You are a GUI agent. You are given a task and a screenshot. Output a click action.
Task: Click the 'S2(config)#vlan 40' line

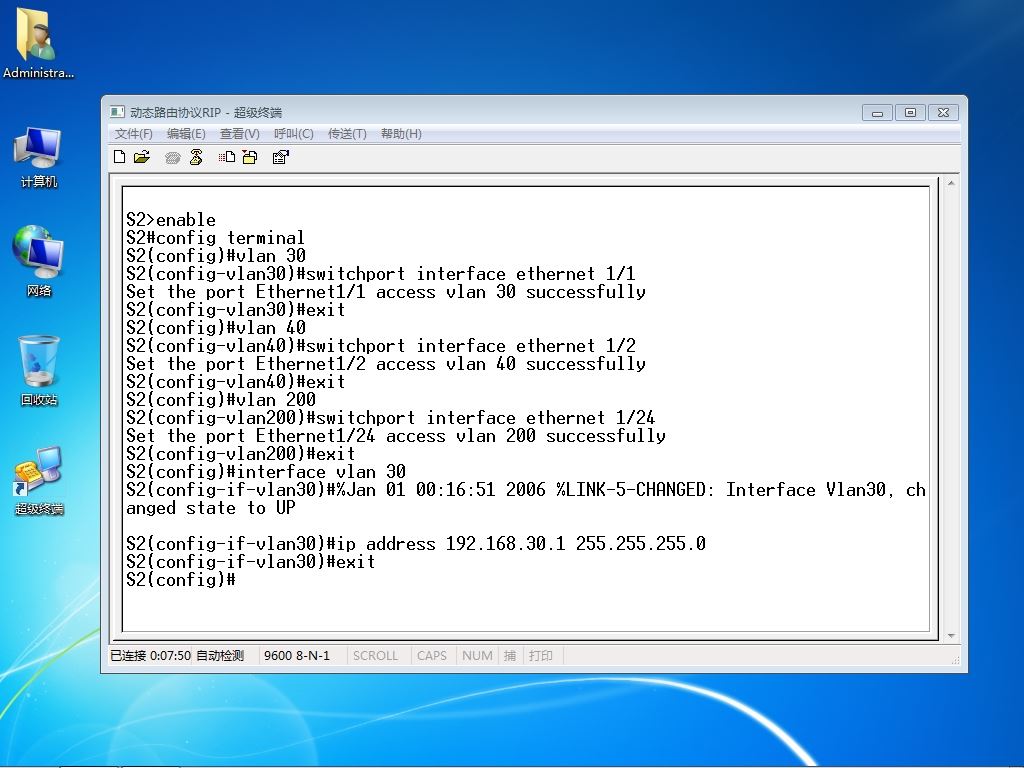(x=216, y=328)
